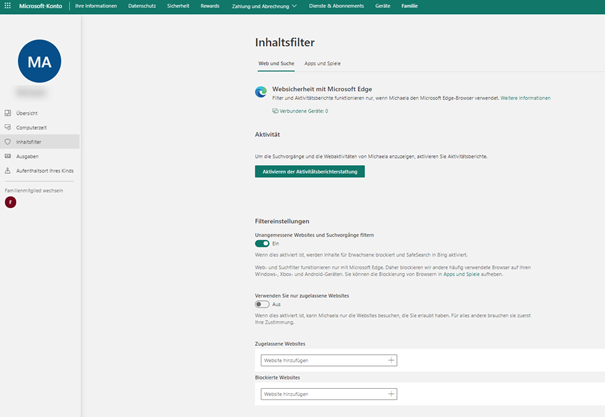Click Microsoft-Konto header link
The width and height of the screenshot is (605, 417).
(x=41, y=6)
